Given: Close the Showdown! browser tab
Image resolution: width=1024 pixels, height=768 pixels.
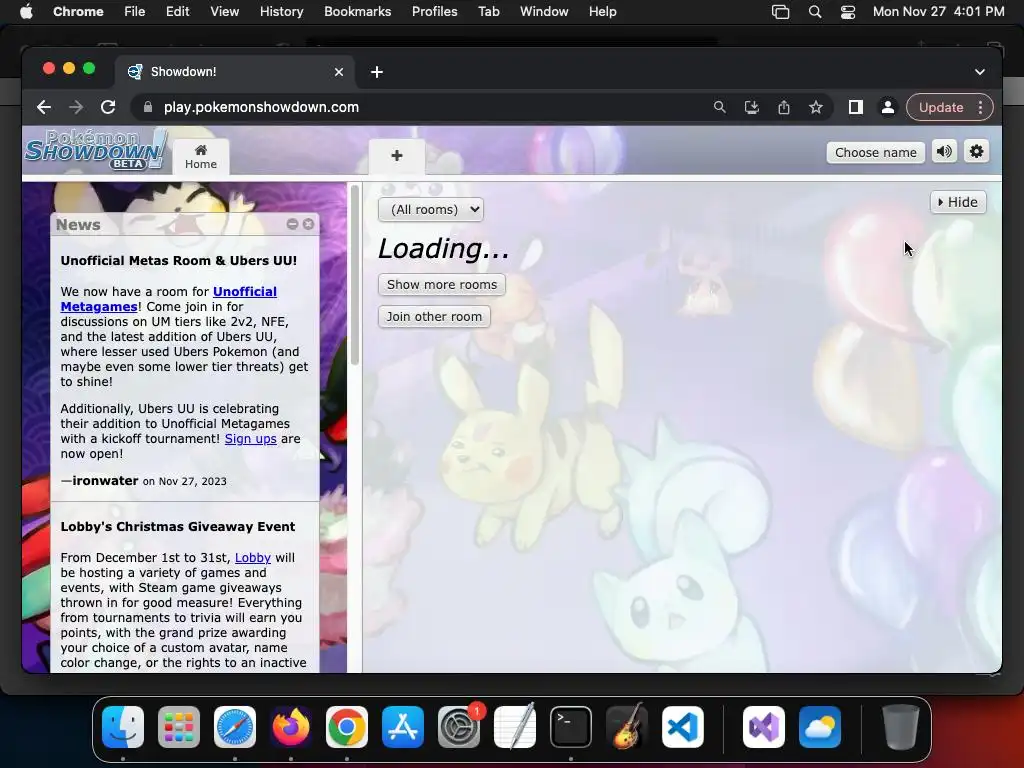Looking at the screenshot, I should 339,72.
